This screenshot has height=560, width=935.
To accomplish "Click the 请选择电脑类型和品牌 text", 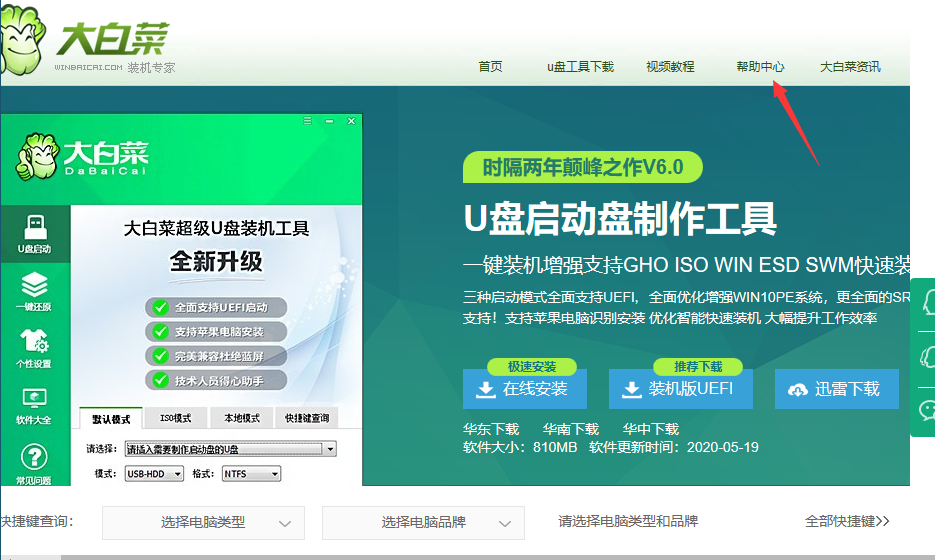I will click(x=628, y=521).
